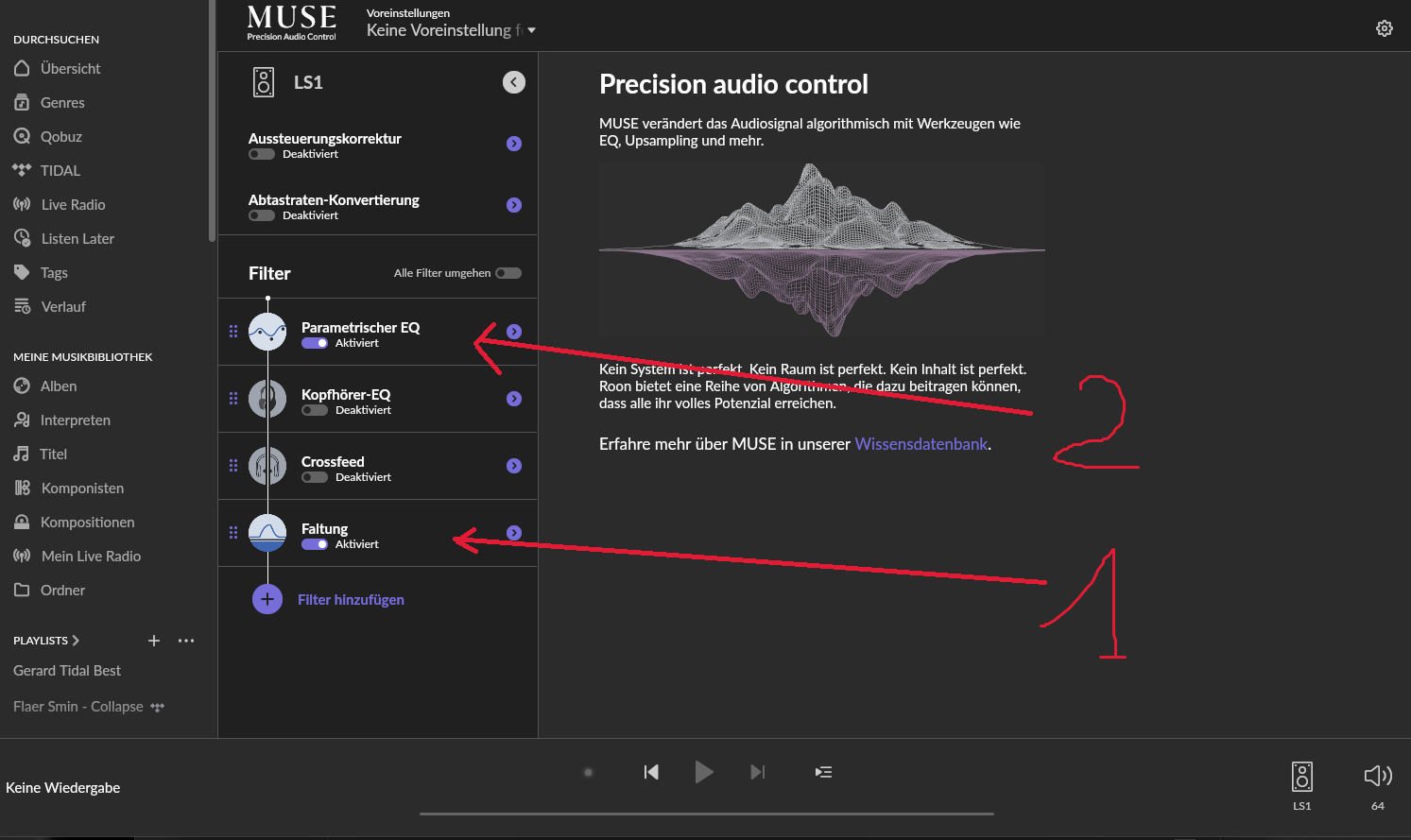This screenshot has height=840, width=1411.
Task: Toggle Alle Filter umgehen switch
Action: (508, 273)
